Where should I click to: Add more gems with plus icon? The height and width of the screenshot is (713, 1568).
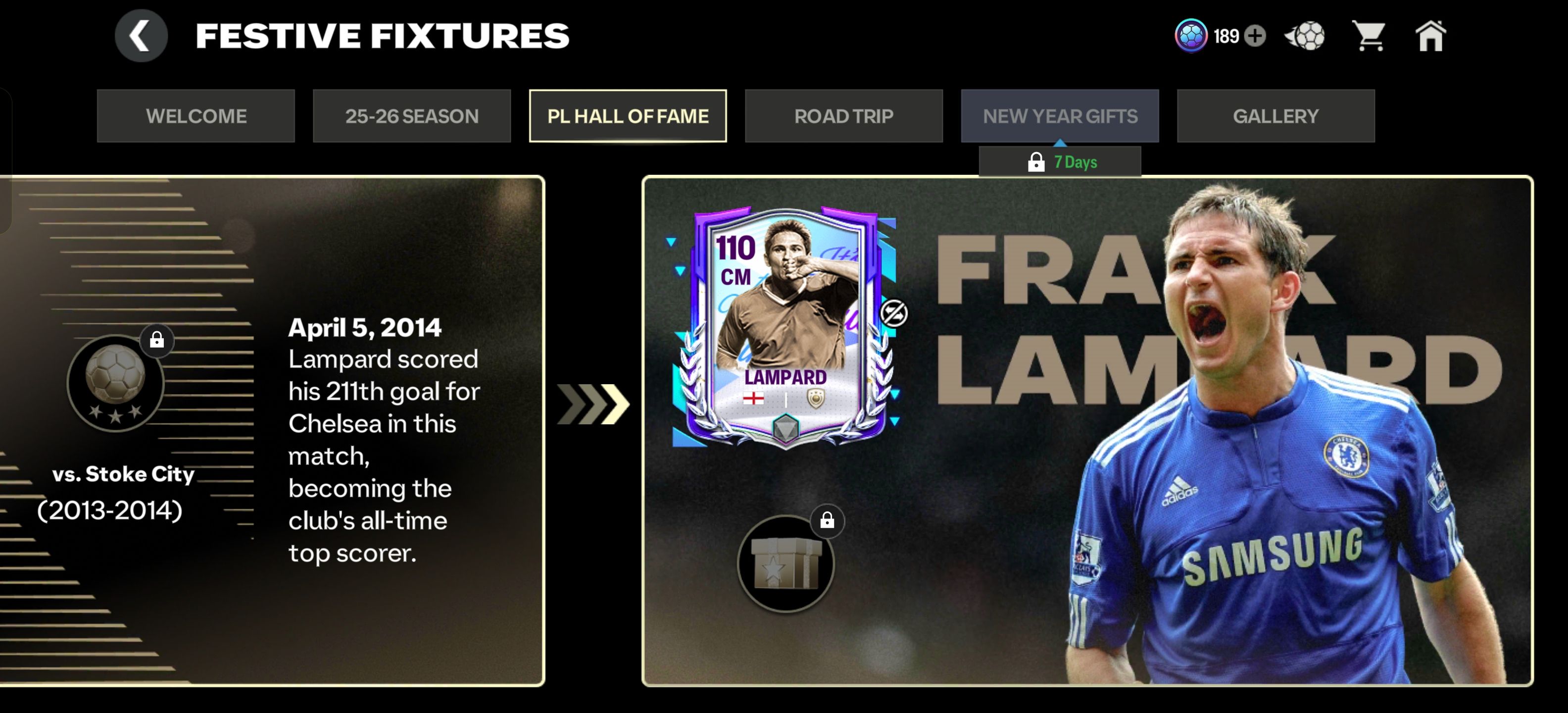[x=1255, y=36]
